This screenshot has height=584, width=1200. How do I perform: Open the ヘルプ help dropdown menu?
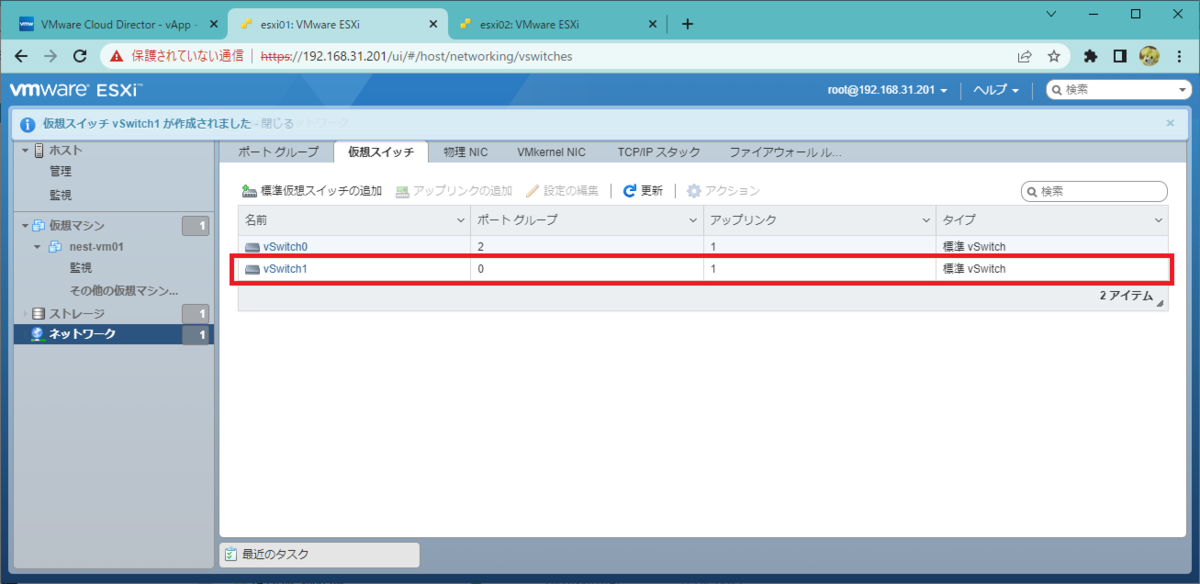point(996,90)
